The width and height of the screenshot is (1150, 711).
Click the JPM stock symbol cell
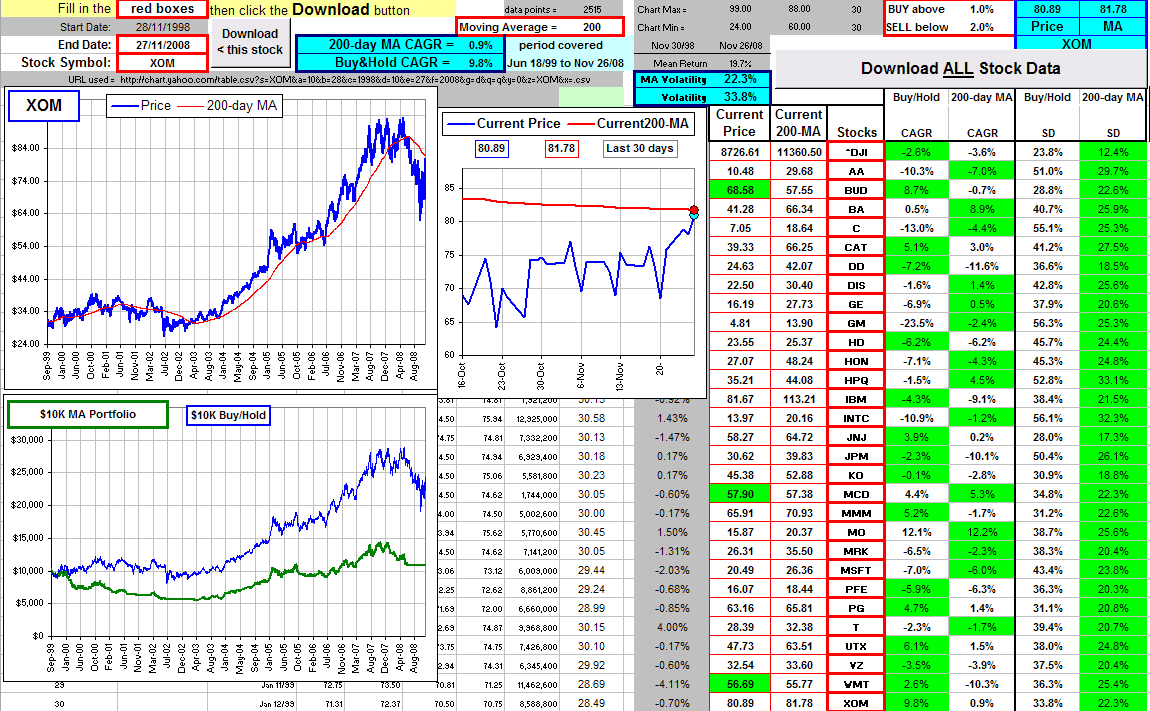[x=856, y=456]
